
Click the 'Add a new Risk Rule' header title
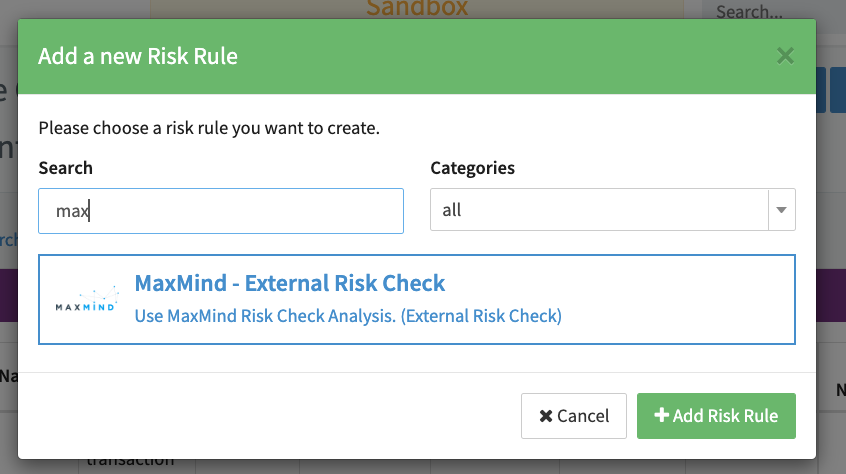(x=138, y=56)
